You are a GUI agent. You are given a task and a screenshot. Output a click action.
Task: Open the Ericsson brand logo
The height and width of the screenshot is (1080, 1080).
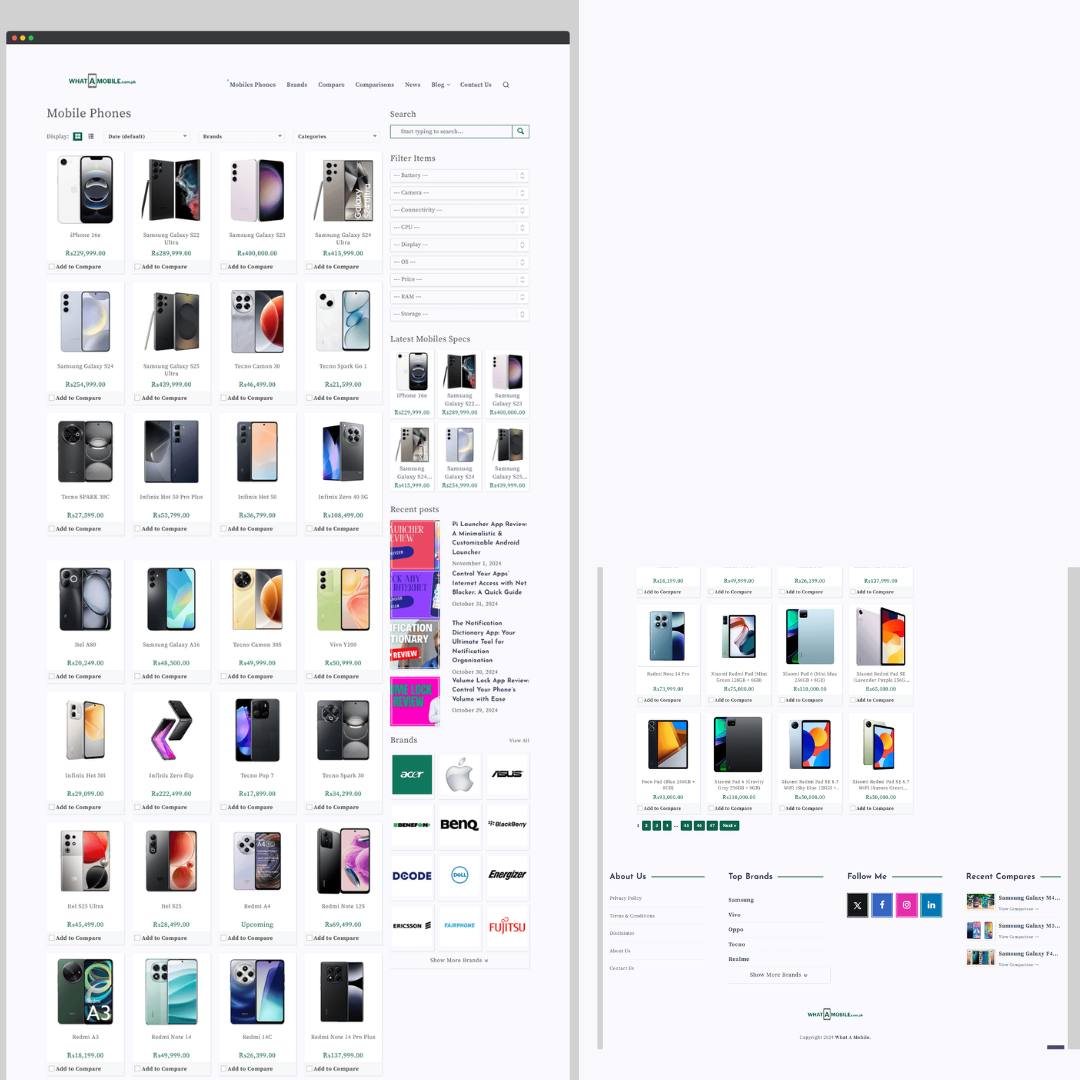click(412, 926)
